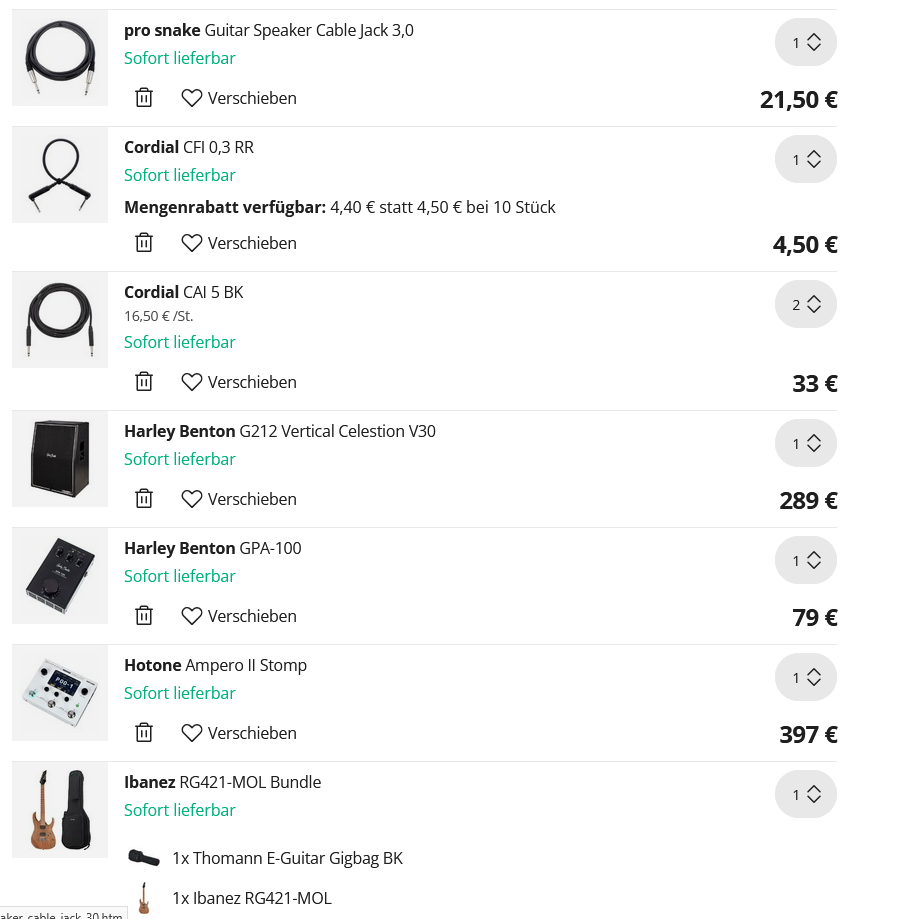
Task: Adjust quantity of Harley Benton GPA-100
Action: point(805,561)
